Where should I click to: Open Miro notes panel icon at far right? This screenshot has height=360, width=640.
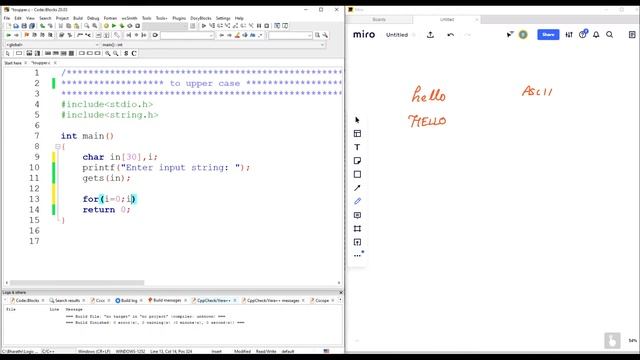tap(632, 35)
